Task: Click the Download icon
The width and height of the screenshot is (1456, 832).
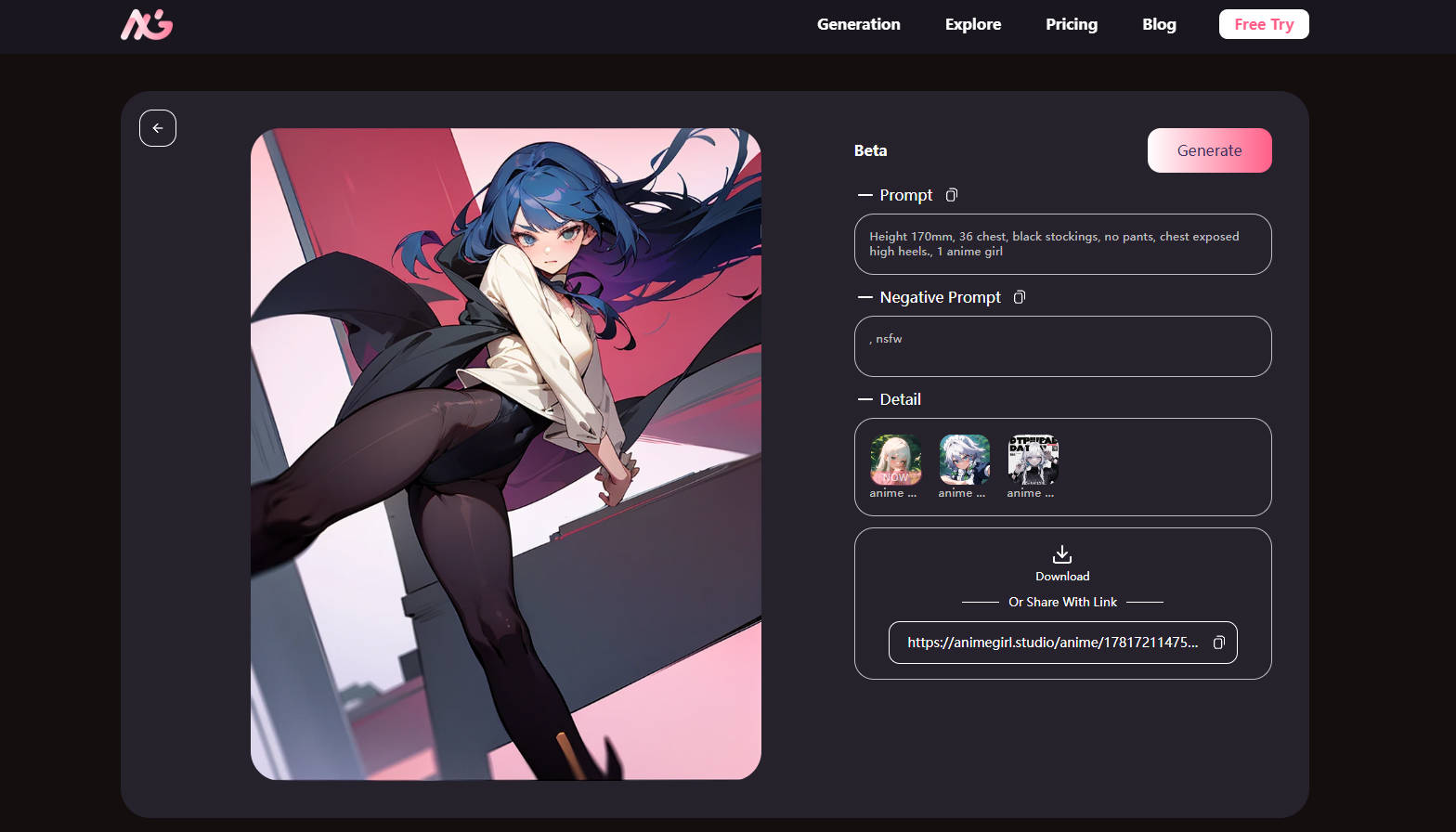Action: 1062,554
